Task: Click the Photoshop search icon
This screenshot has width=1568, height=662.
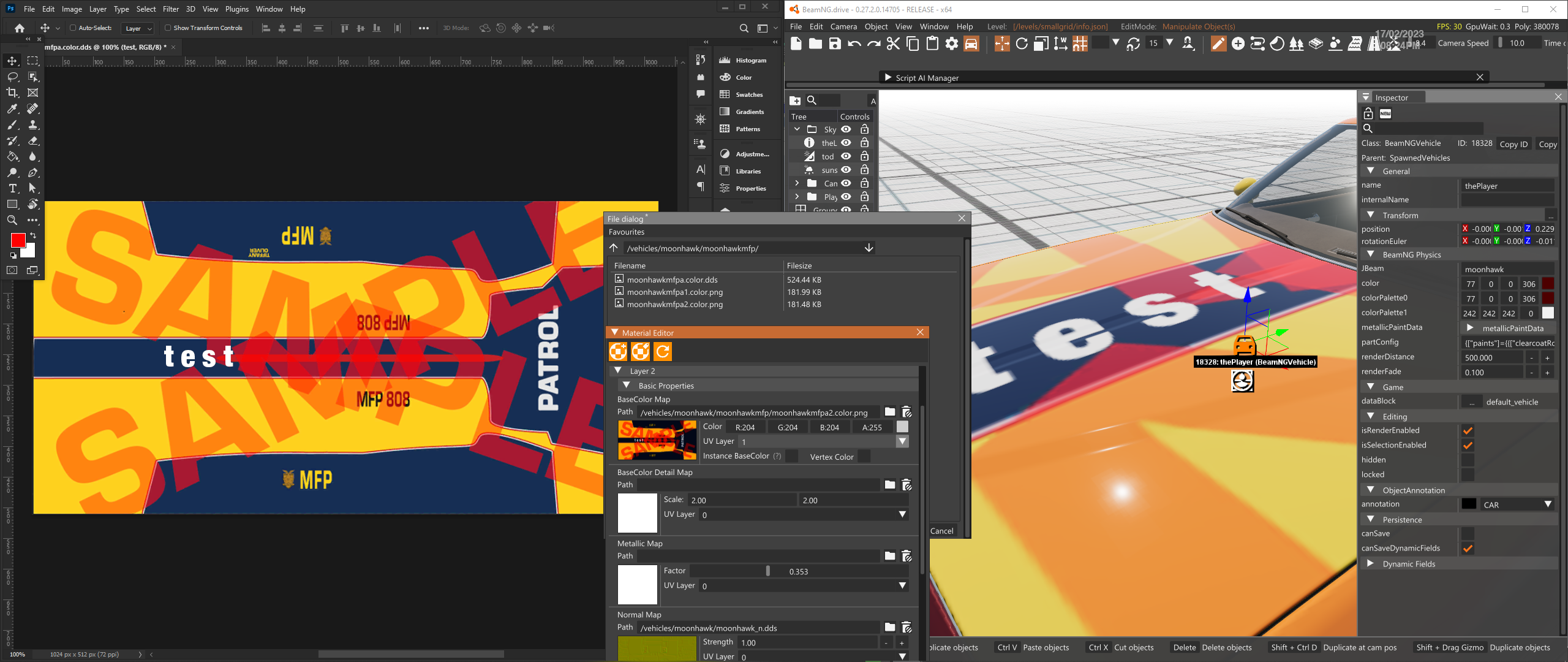Action: (744, 28)
